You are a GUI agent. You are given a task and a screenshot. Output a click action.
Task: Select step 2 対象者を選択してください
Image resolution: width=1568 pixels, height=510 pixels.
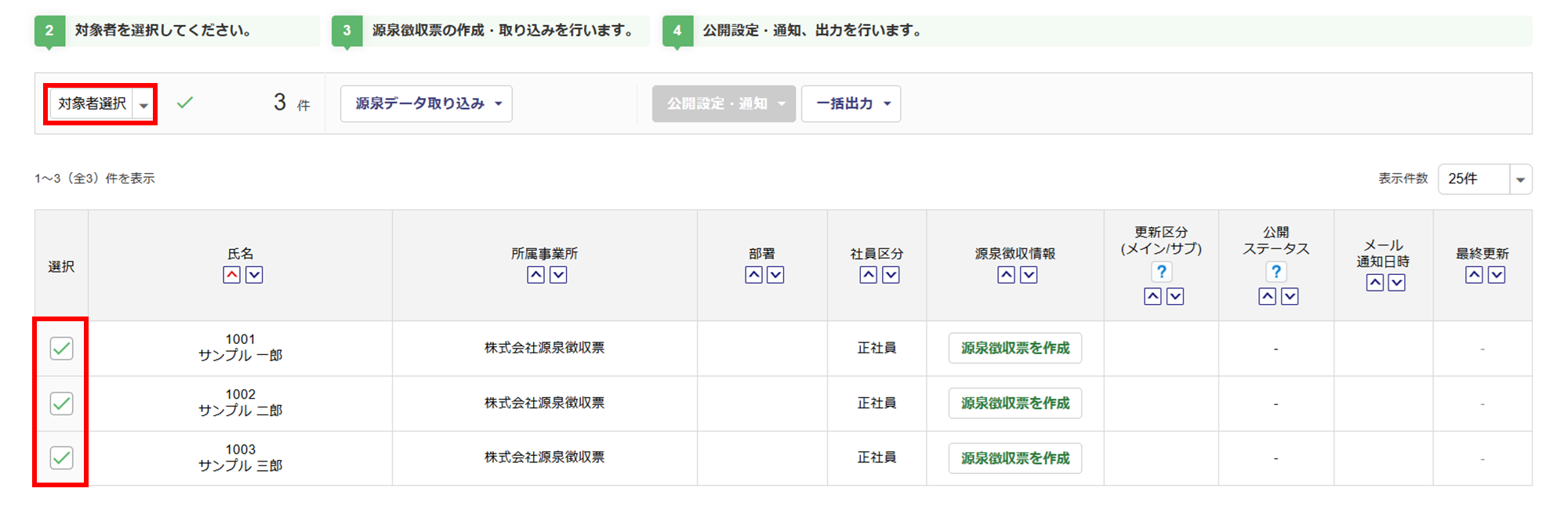click(x=177, y=31)
